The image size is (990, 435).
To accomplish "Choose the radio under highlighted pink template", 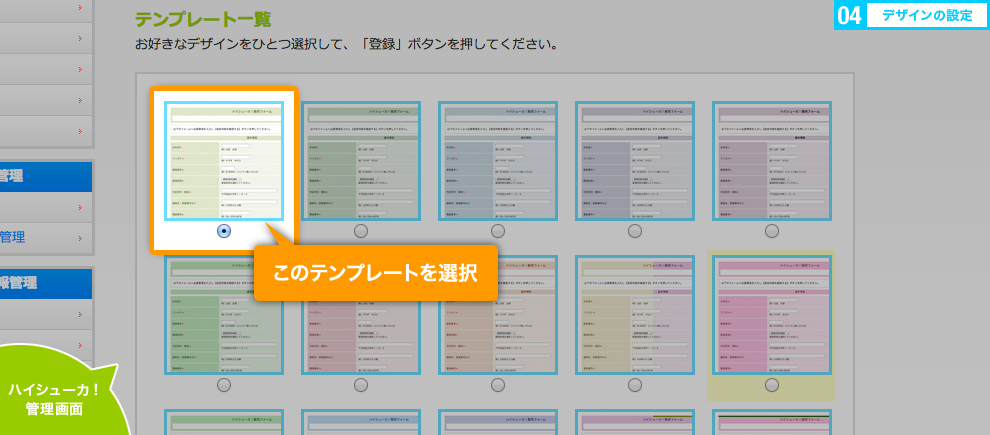I will (772, 385).
